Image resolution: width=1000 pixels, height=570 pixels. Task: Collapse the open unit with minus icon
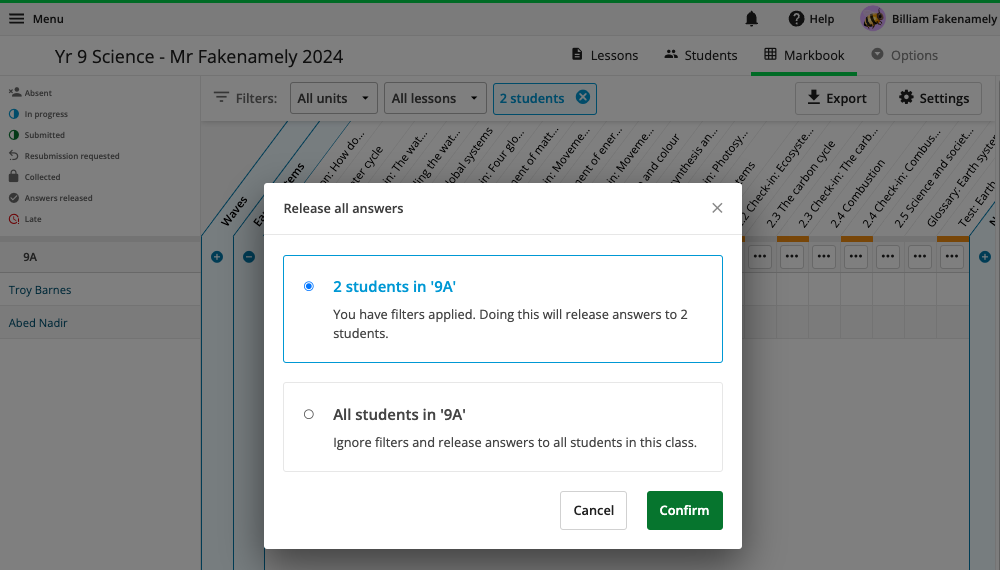coord(249,257)
